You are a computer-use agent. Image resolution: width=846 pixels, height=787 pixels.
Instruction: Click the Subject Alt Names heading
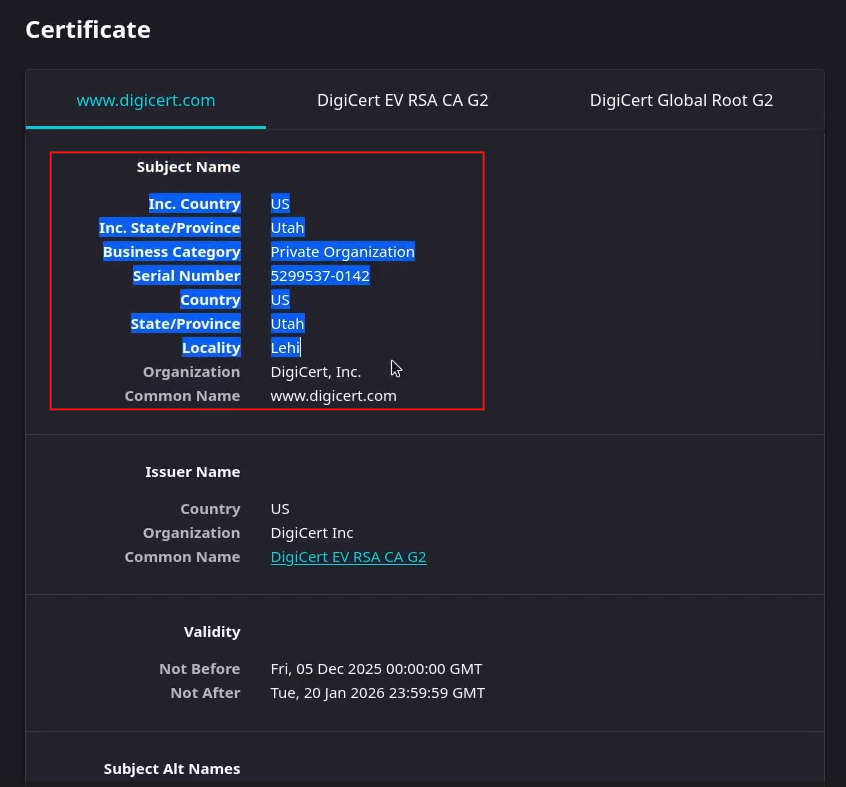(172, 769)
